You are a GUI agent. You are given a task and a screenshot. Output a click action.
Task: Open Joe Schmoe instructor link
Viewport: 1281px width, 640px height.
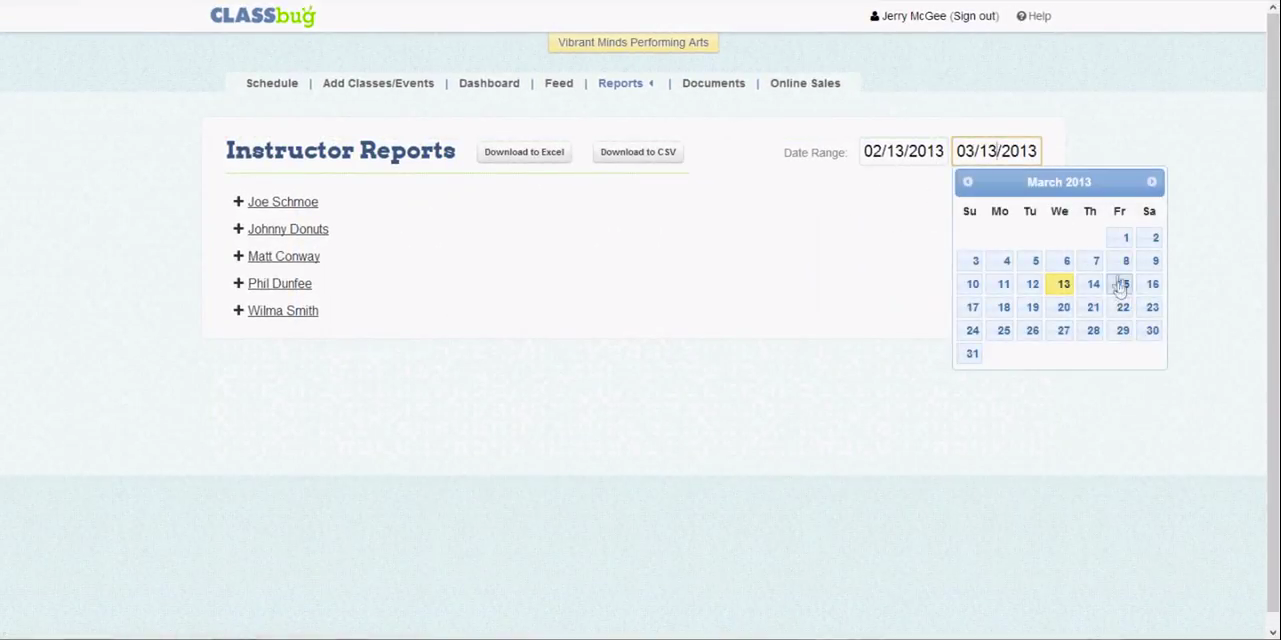283,202
